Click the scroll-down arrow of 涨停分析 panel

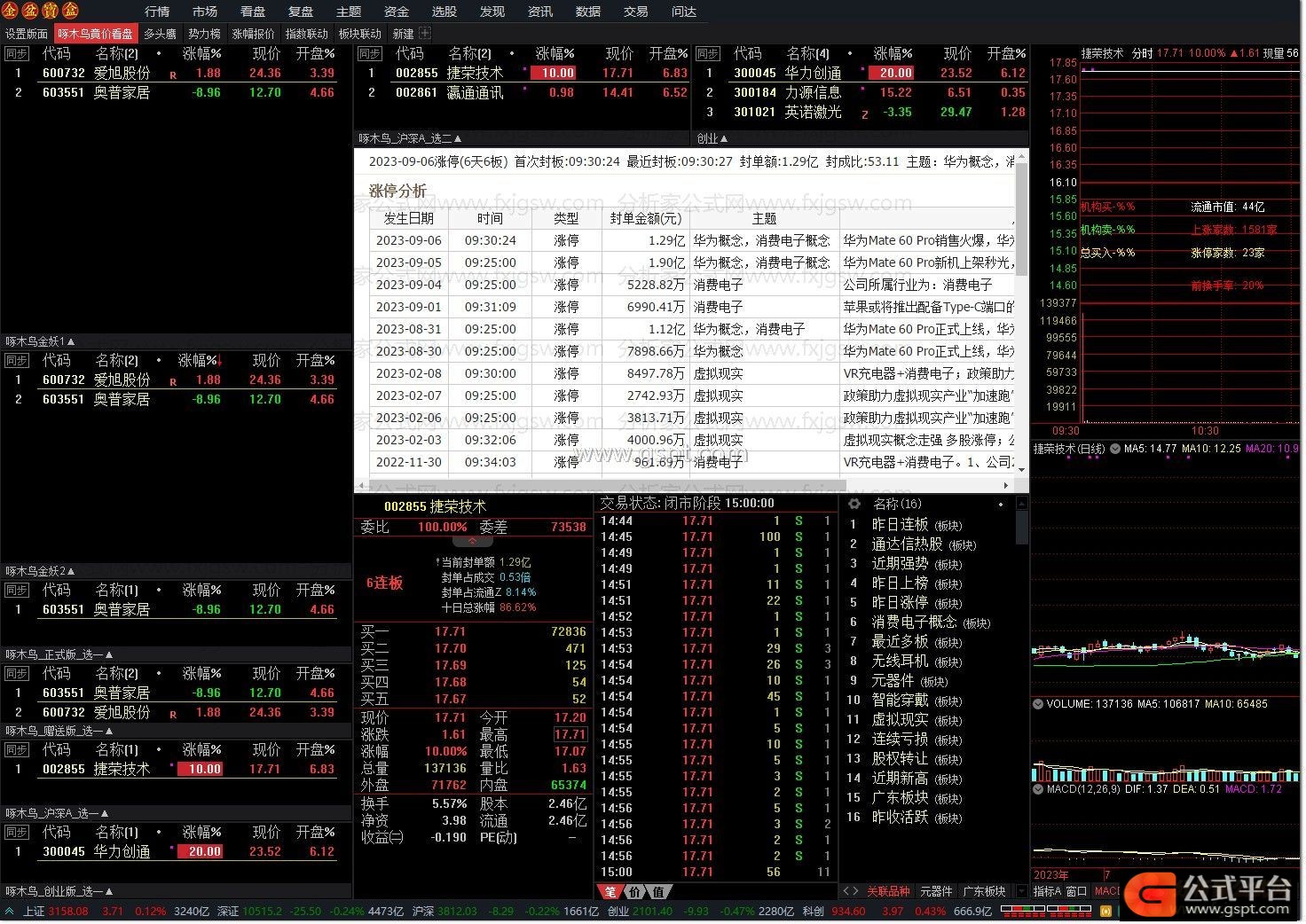click(1021, 470)
